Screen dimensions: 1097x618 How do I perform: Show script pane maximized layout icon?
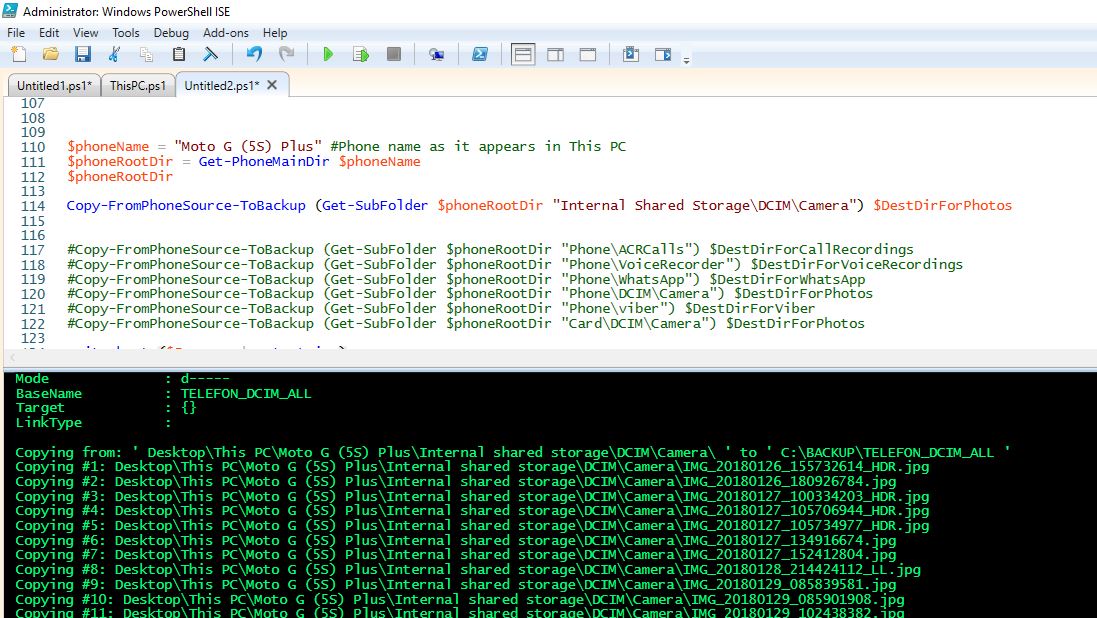point(588,54)
